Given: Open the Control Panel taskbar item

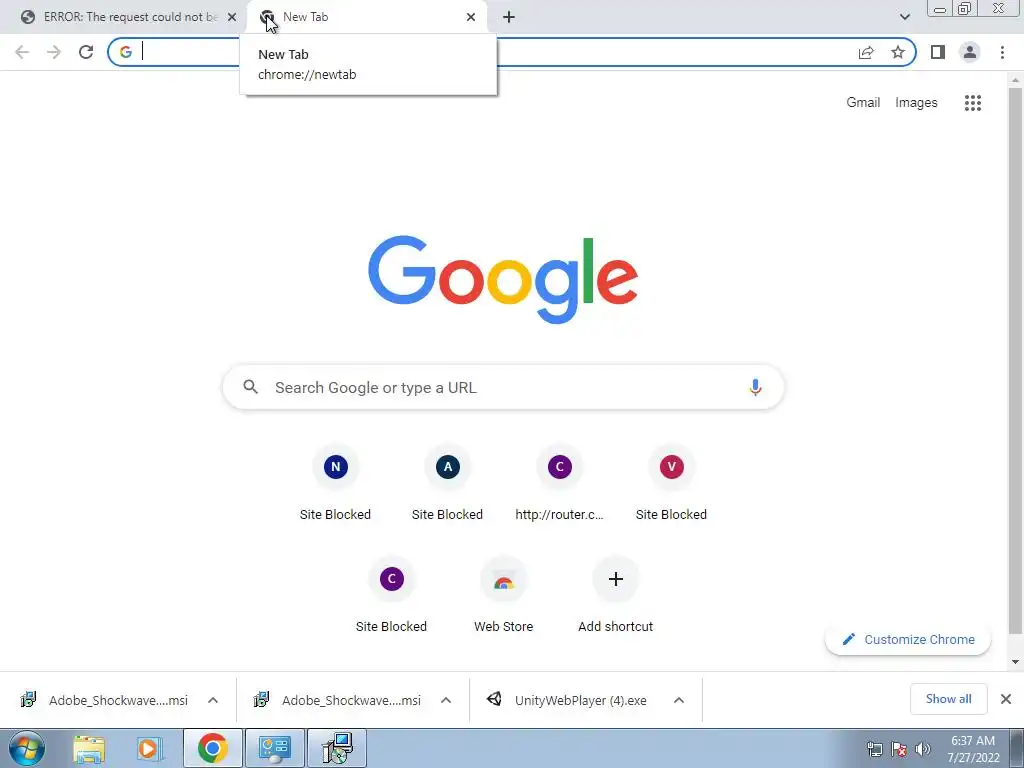Looking at the screenshot, I should [x=274, y=748].
